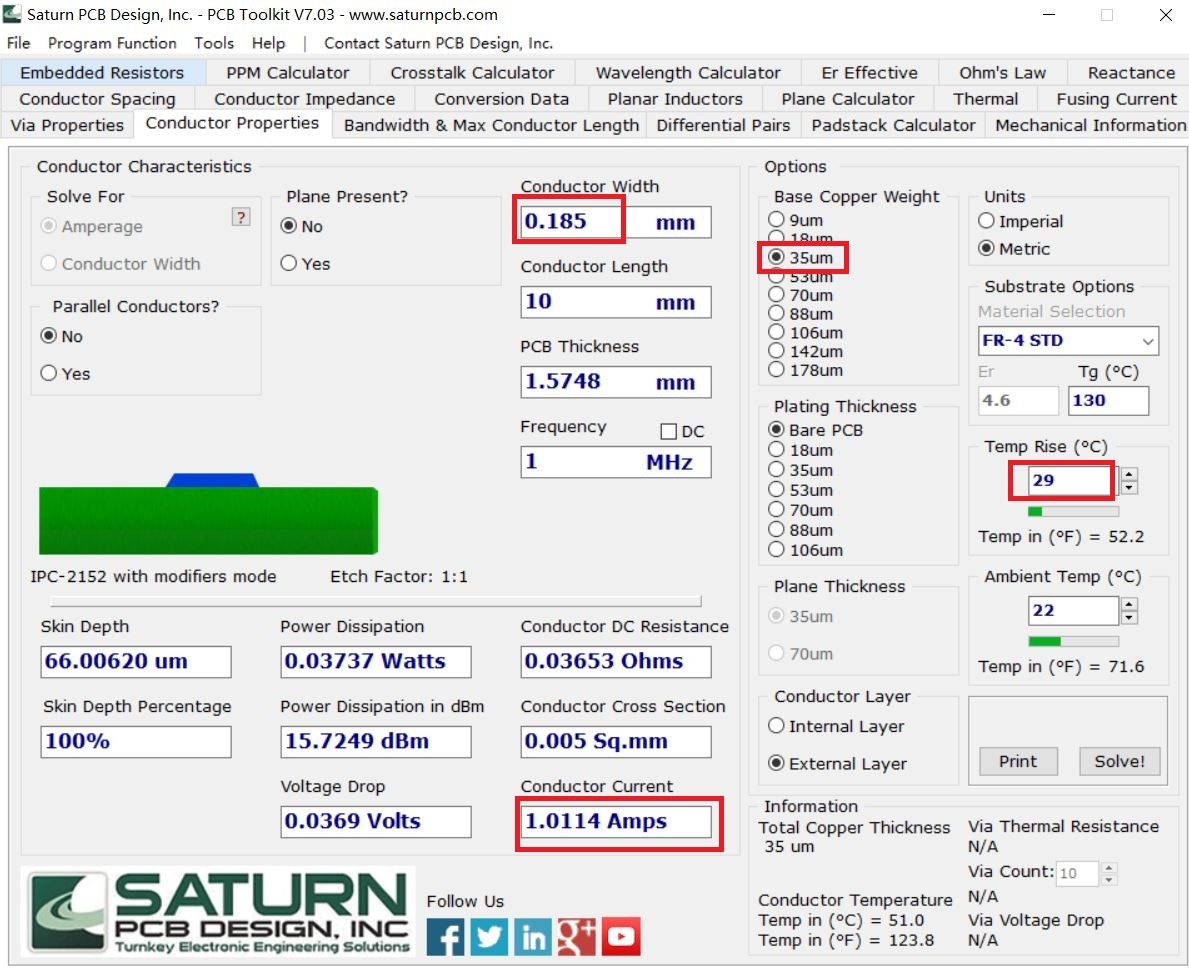
Task: Open the Google Plus icon link
Action: click(x=577, y=937)
